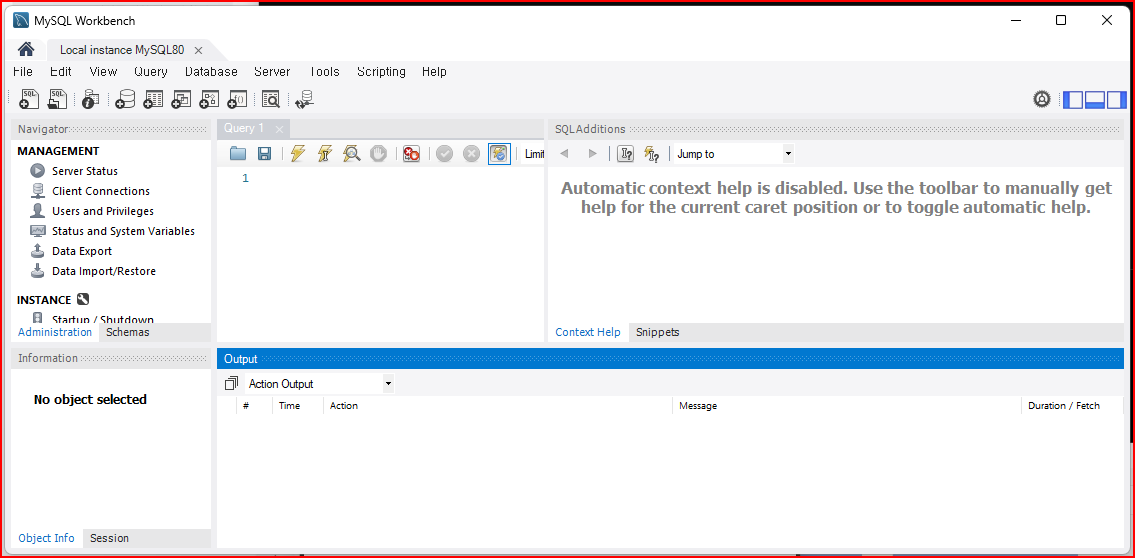Get context help for caret position

[625, 153]
